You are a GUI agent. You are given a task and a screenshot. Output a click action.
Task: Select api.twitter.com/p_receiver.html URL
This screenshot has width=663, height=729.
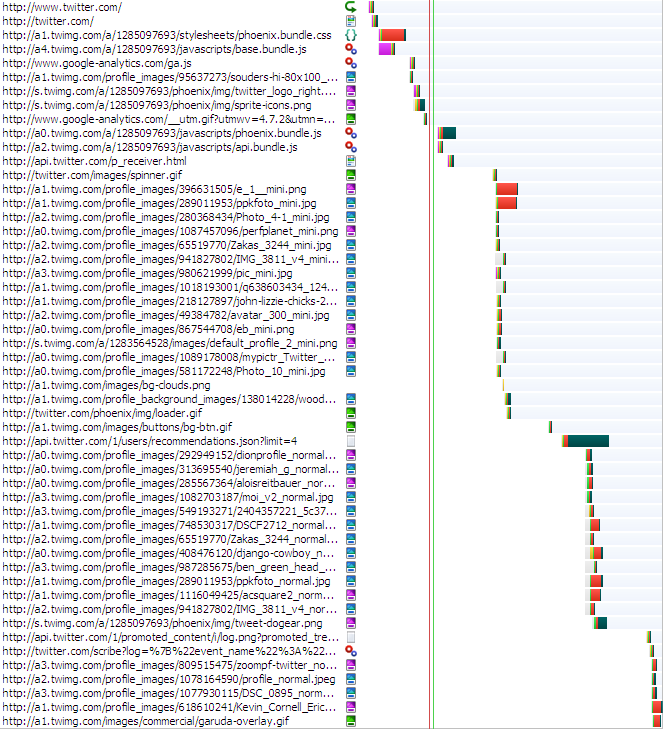[94, 161]
